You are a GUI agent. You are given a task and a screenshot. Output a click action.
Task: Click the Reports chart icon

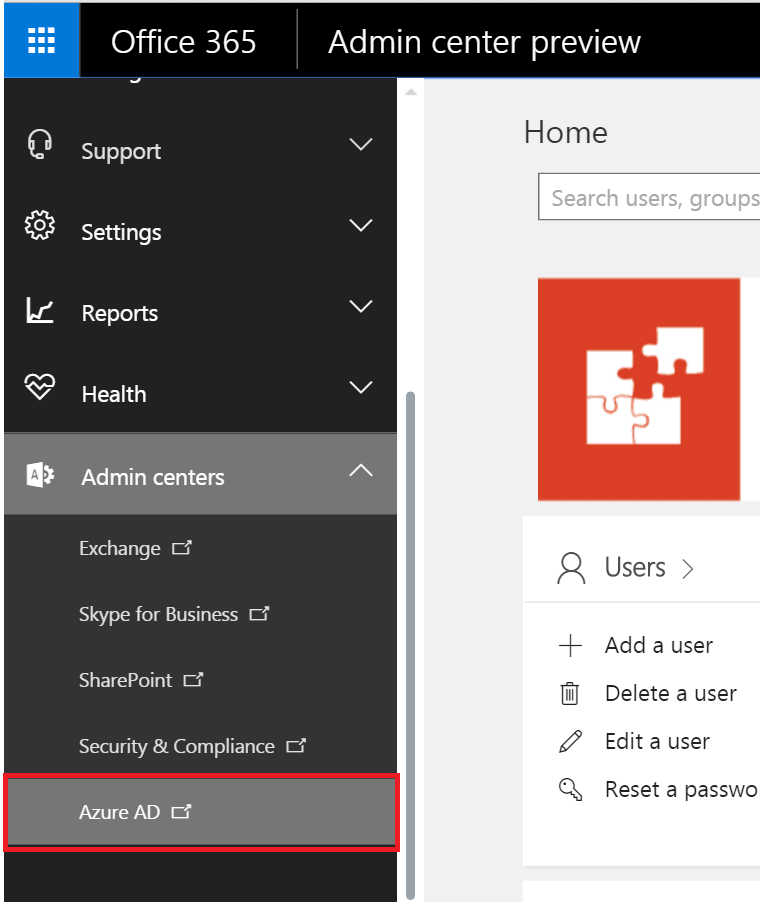coord(40,309)
